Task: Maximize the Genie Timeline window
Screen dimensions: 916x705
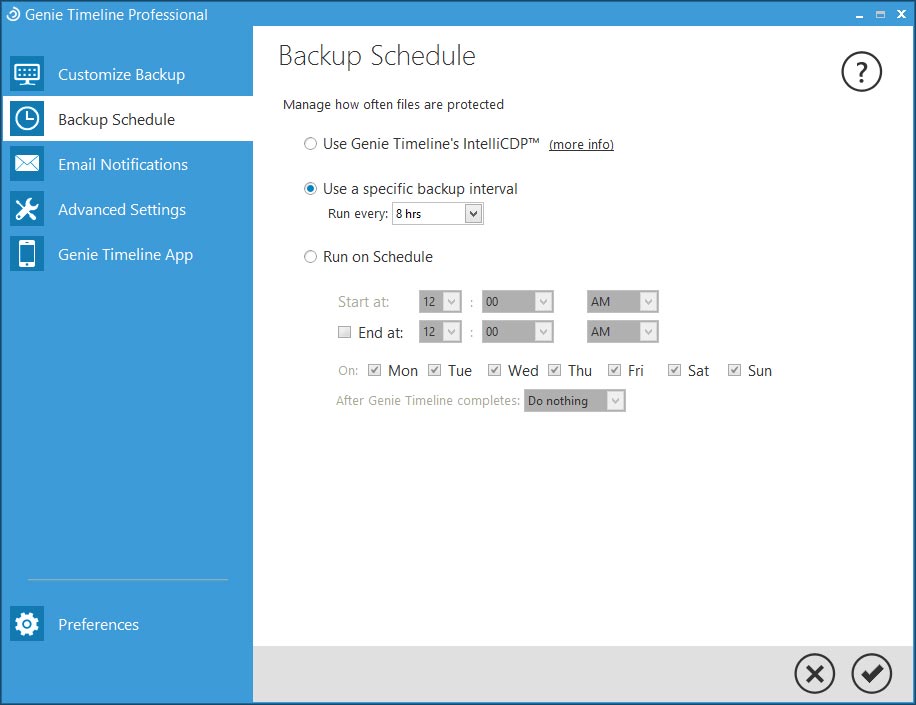Action: pos(880,15)
